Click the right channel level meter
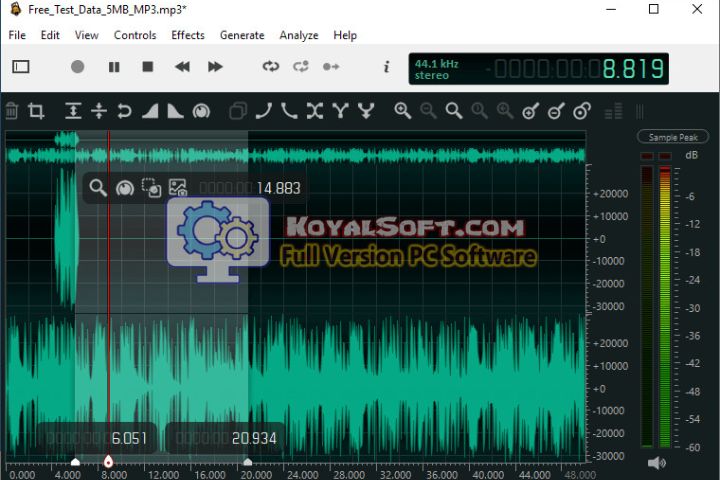Screen dimensions: 720x480 [664, 307]
